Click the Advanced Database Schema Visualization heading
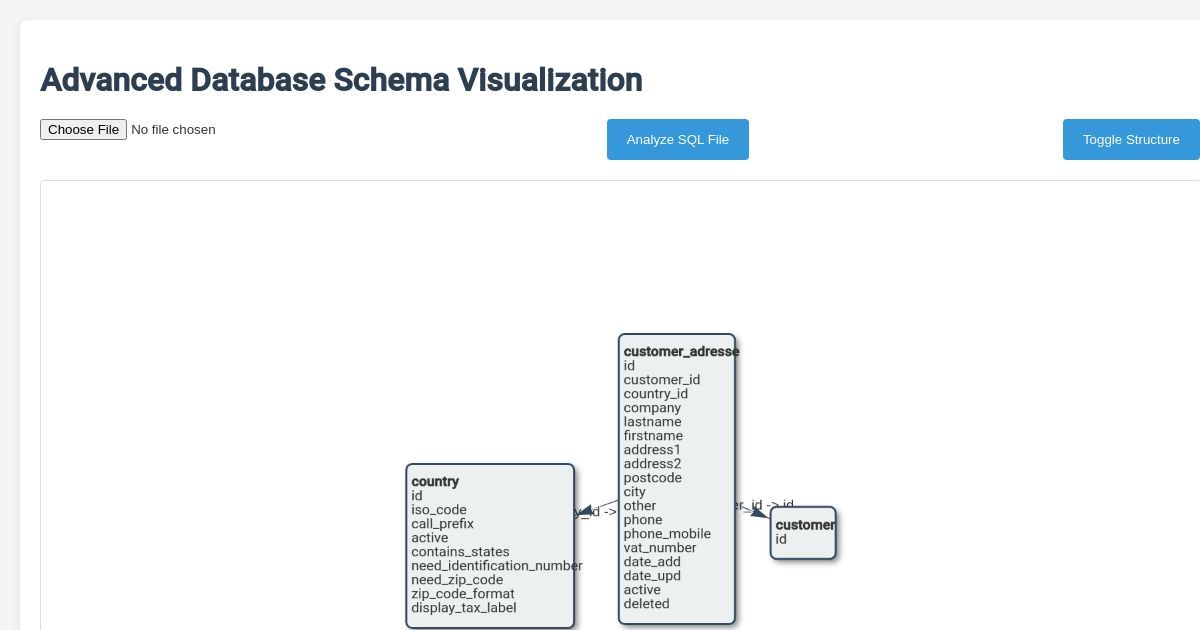The image size is (1200, 630). coord(341,80)
